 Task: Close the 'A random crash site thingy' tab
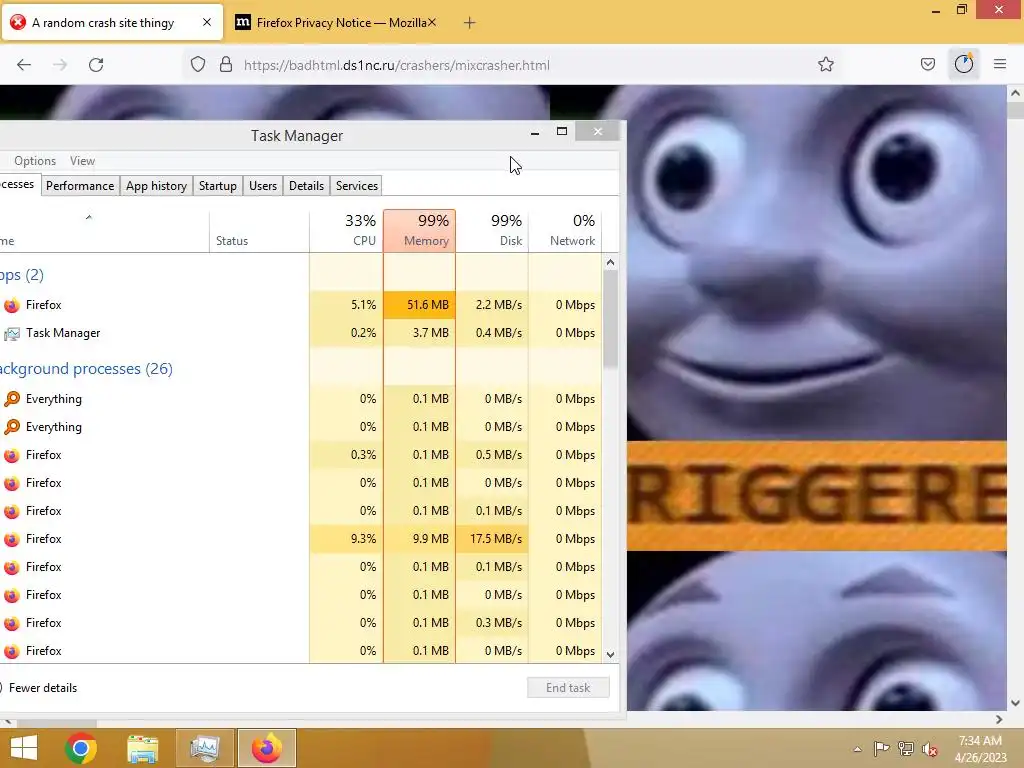206,22
